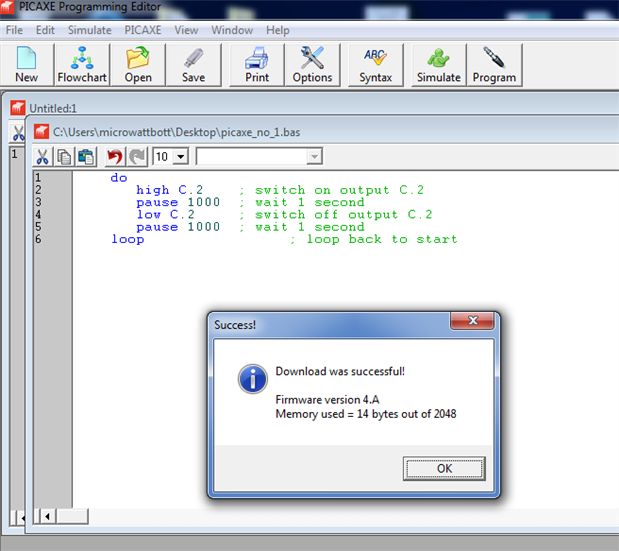Click the picaxe_no_1.bas file path title
The image size is (619, 551).
pyautogui.click(x=176, y=132)
